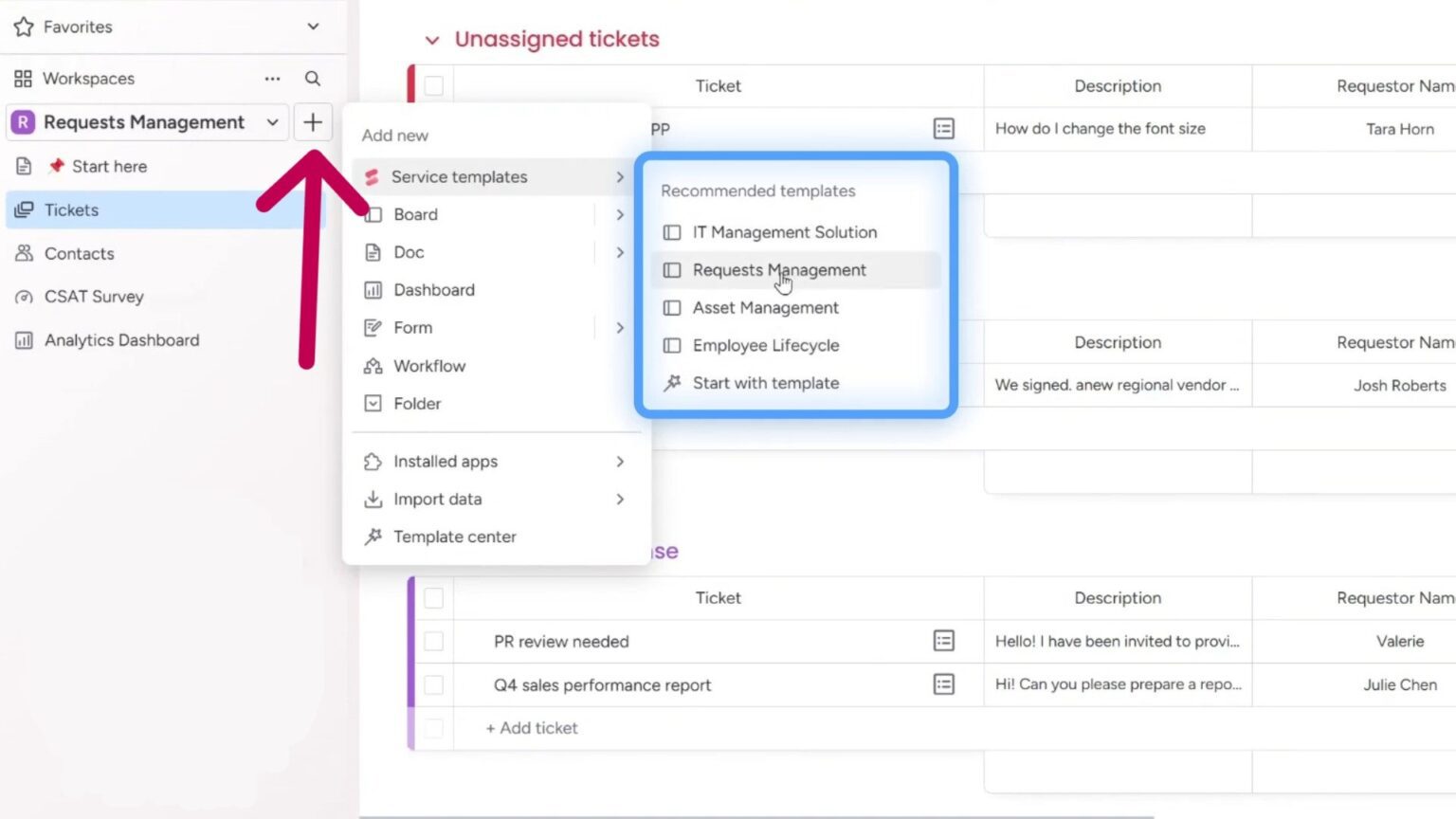
Task: Open the Workspaces three-dot options menu
Action: [272, 79]
